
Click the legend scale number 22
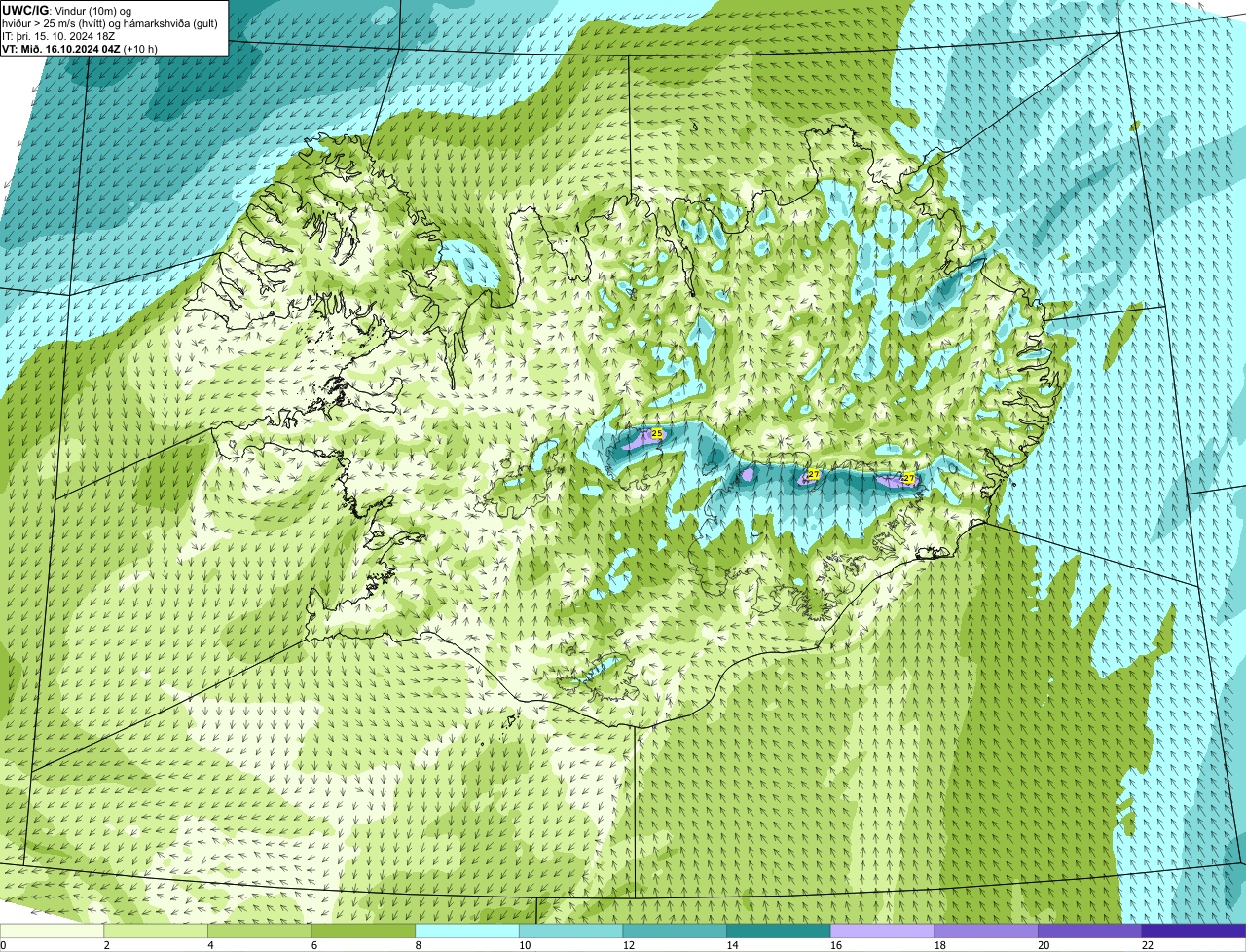[1148, 945]
